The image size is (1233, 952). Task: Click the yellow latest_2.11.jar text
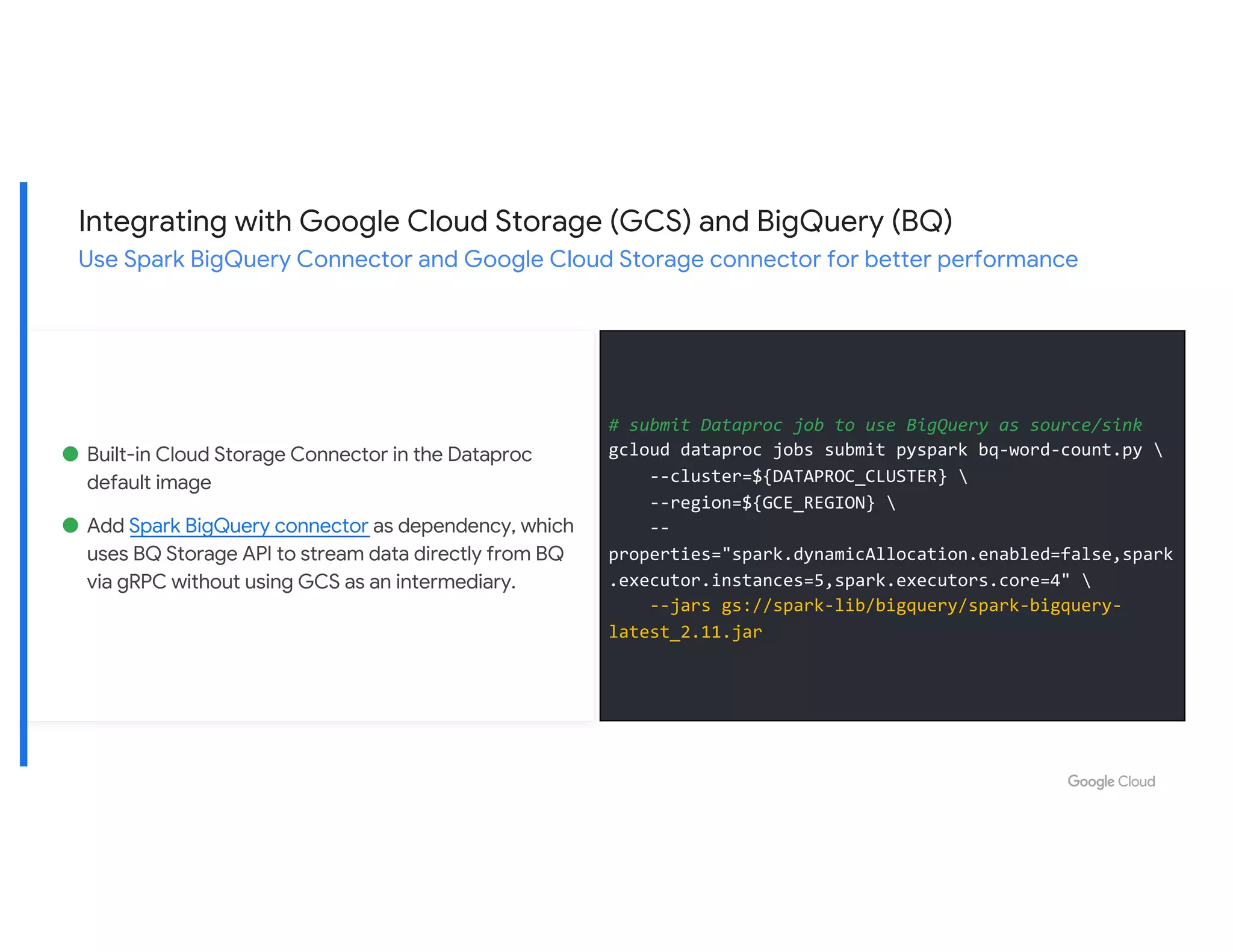point(685,632)
